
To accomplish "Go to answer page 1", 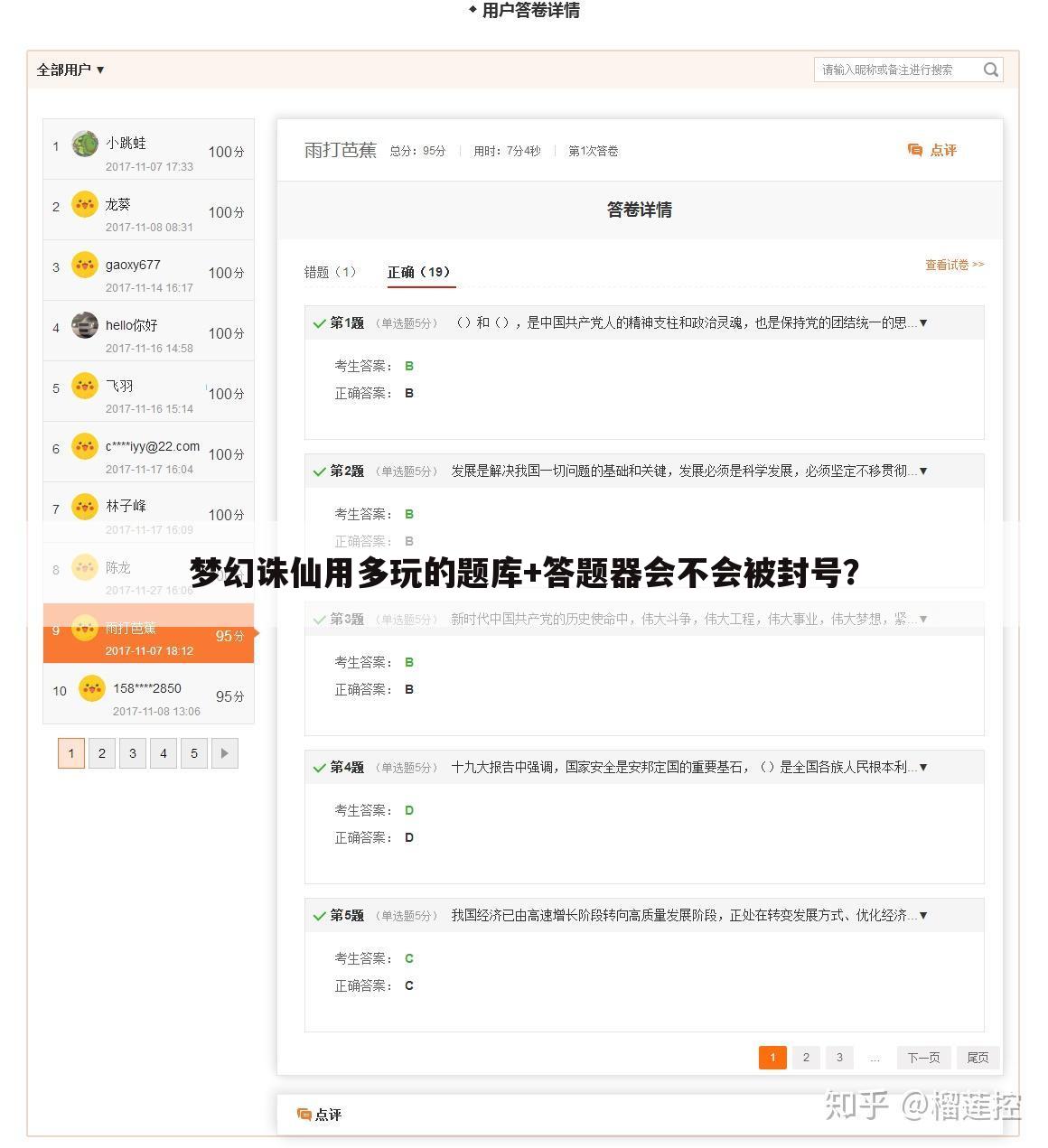I will pyautogui.click(x=772, y=1058).
